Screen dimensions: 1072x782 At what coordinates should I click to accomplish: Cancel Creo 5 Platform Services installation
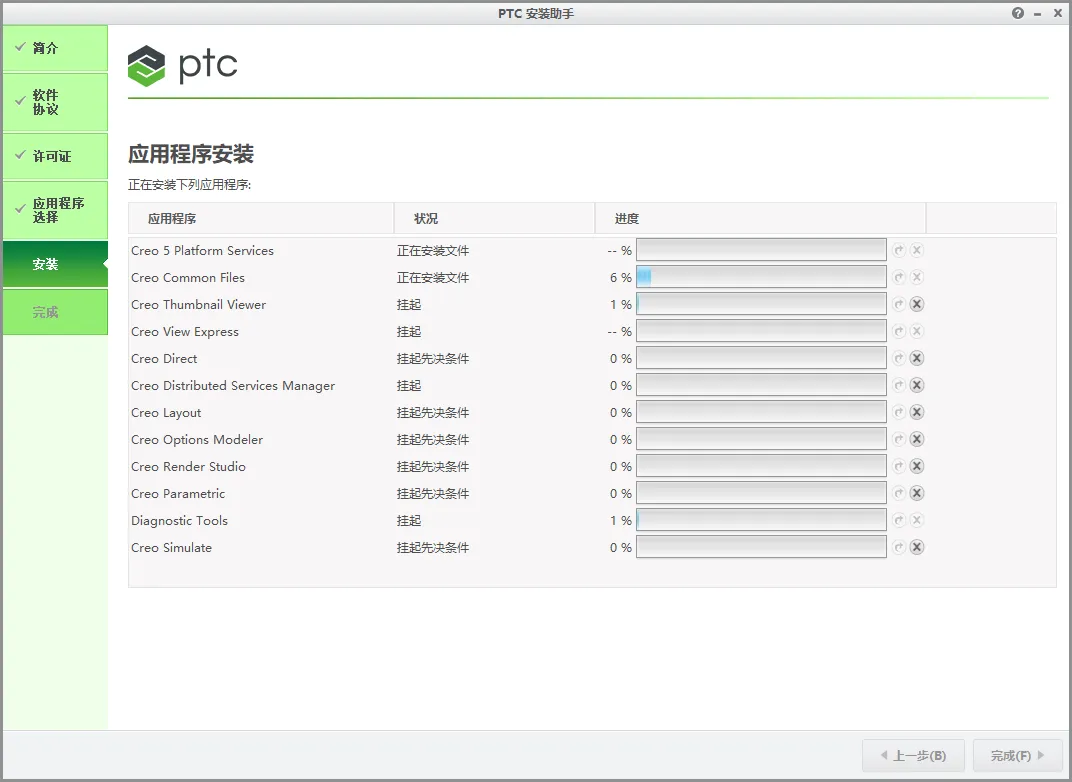[x=917, y=250]
